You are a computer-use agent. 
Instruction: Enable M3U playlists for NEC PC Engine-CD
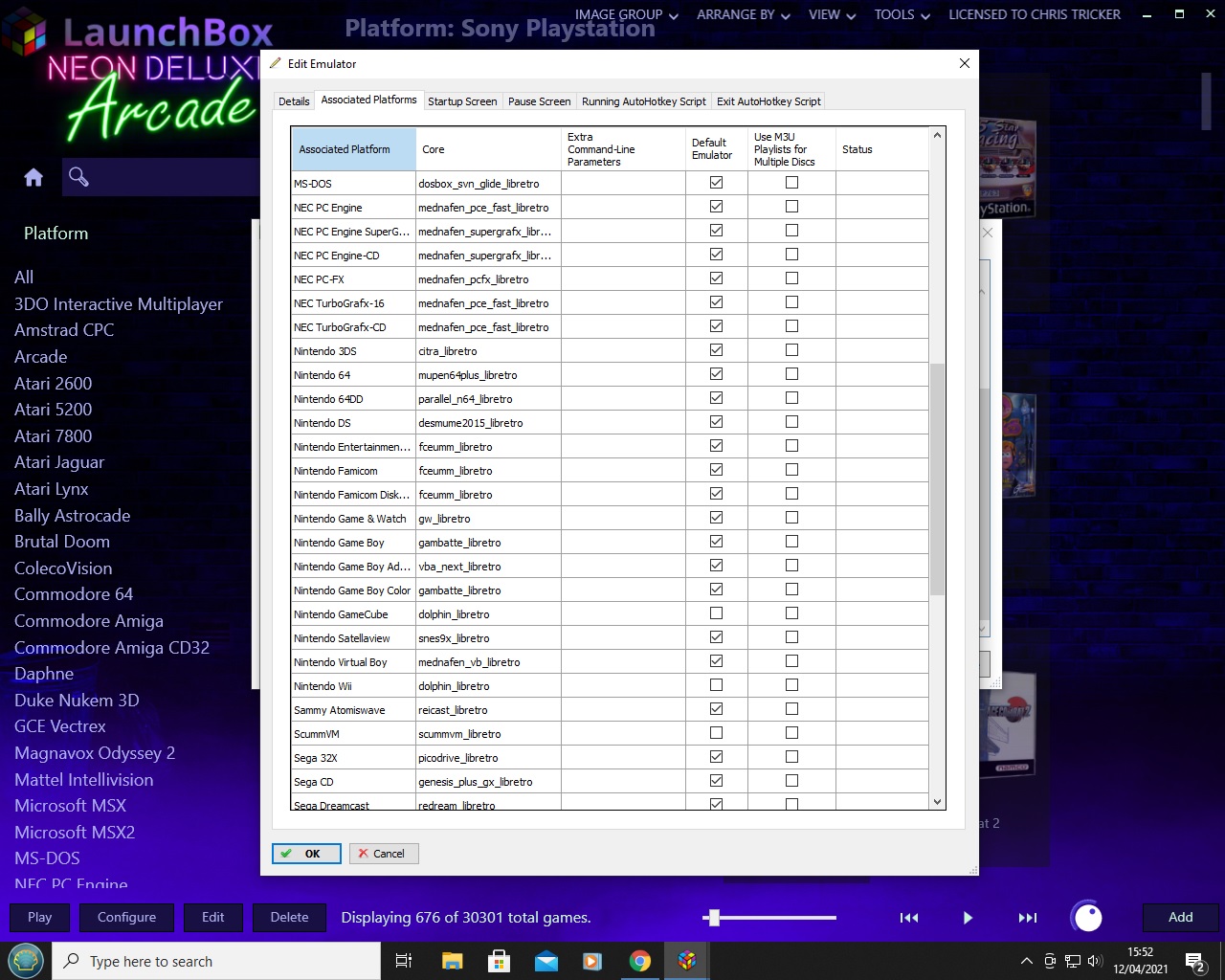[x=791, y=255]
